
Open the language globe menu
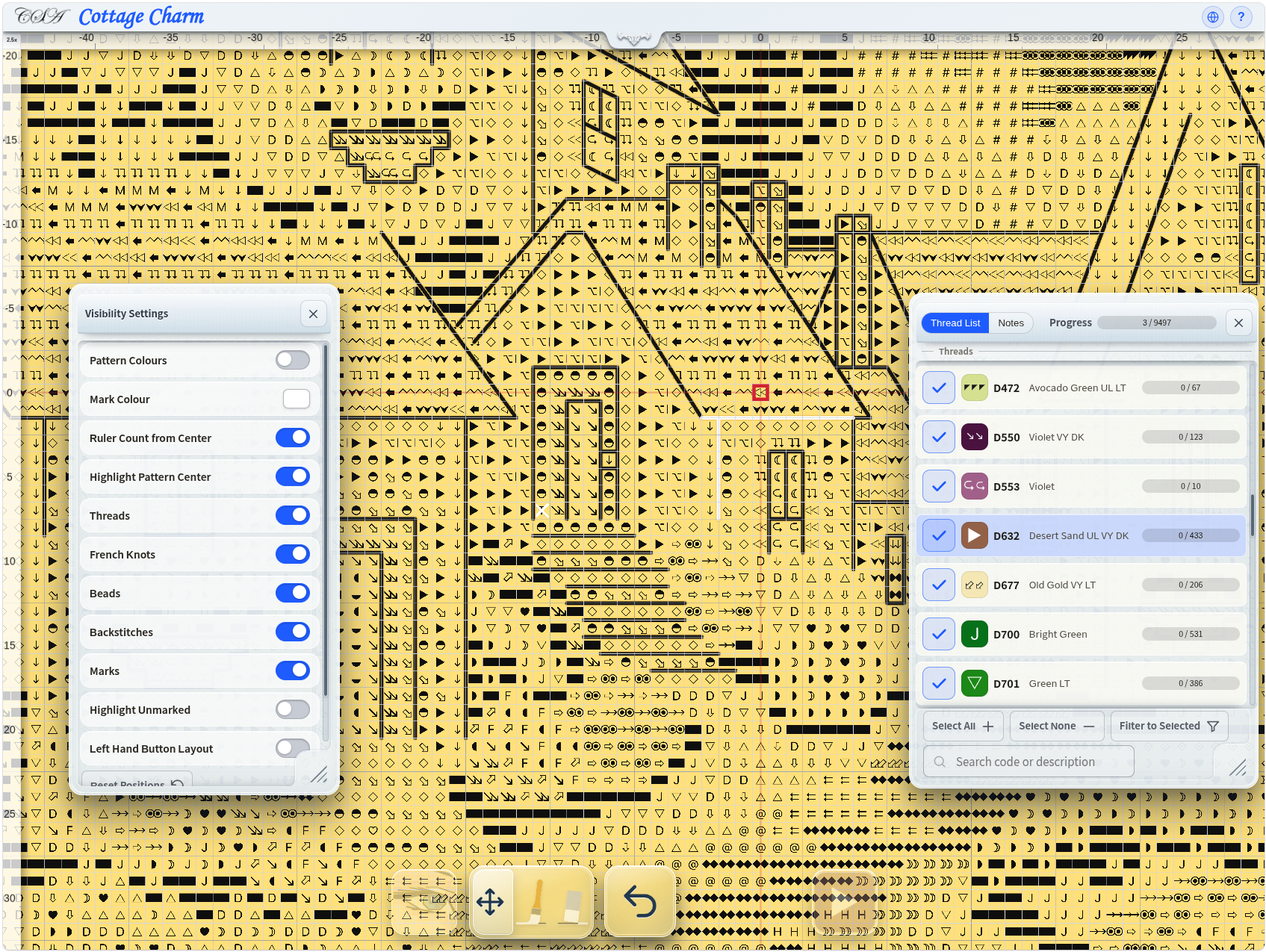pos(1213,16)
